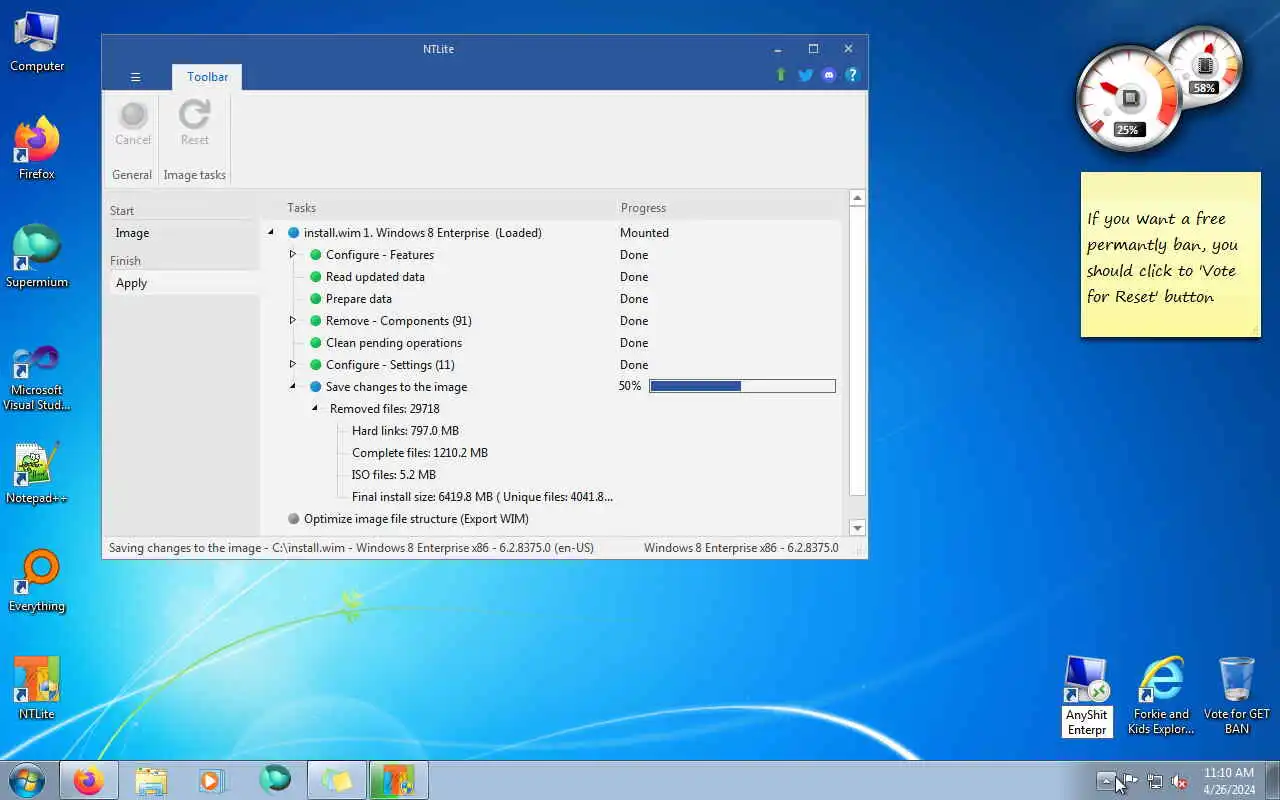Screen dimensions: 1280x800
Task: Click the green dot beside Prepare data
Action: pyautogui.click(x=316, y=299)
